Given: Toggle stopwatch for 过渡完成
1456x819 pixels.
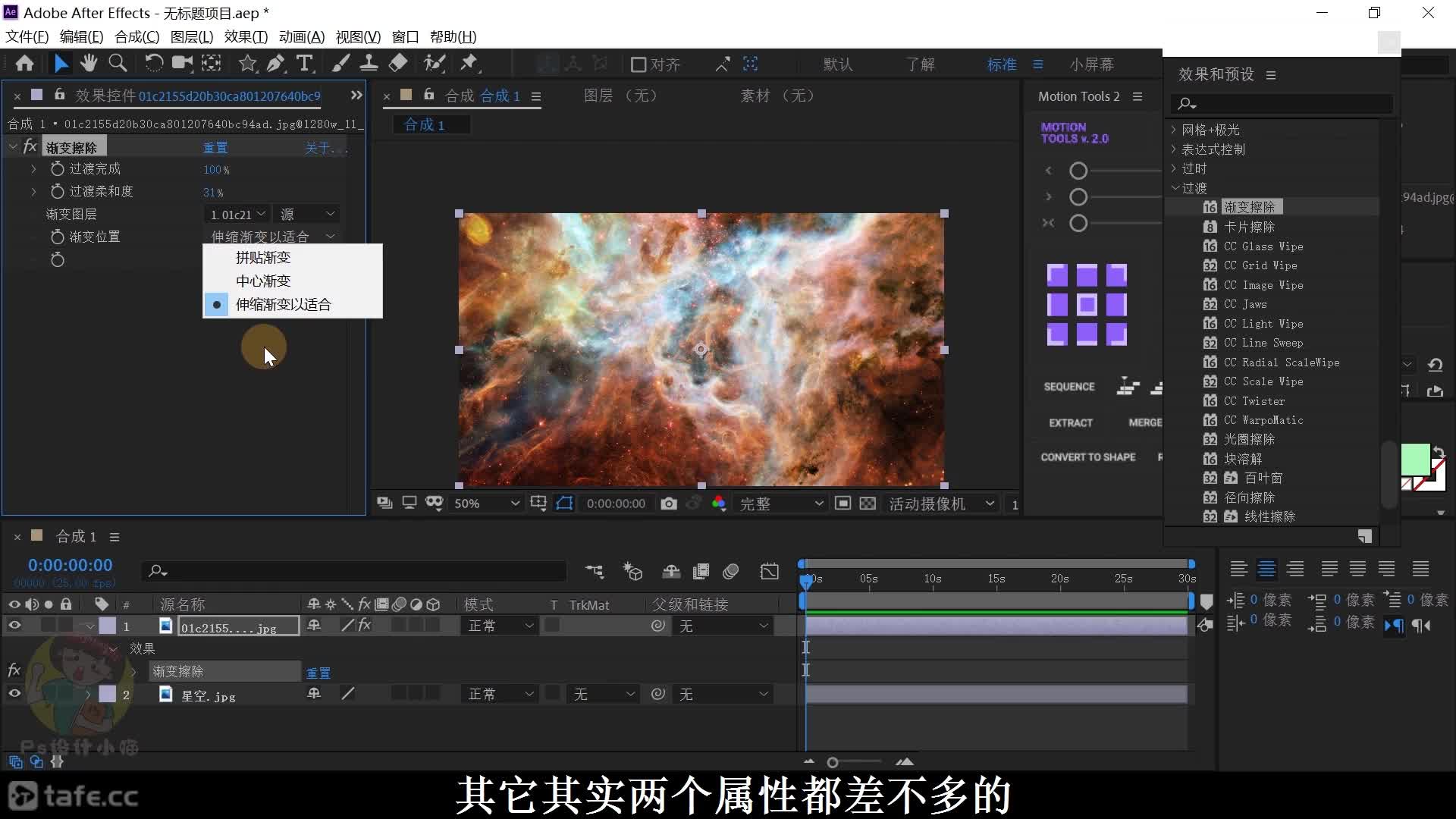Looking at the screenshot, I should 57,169.
